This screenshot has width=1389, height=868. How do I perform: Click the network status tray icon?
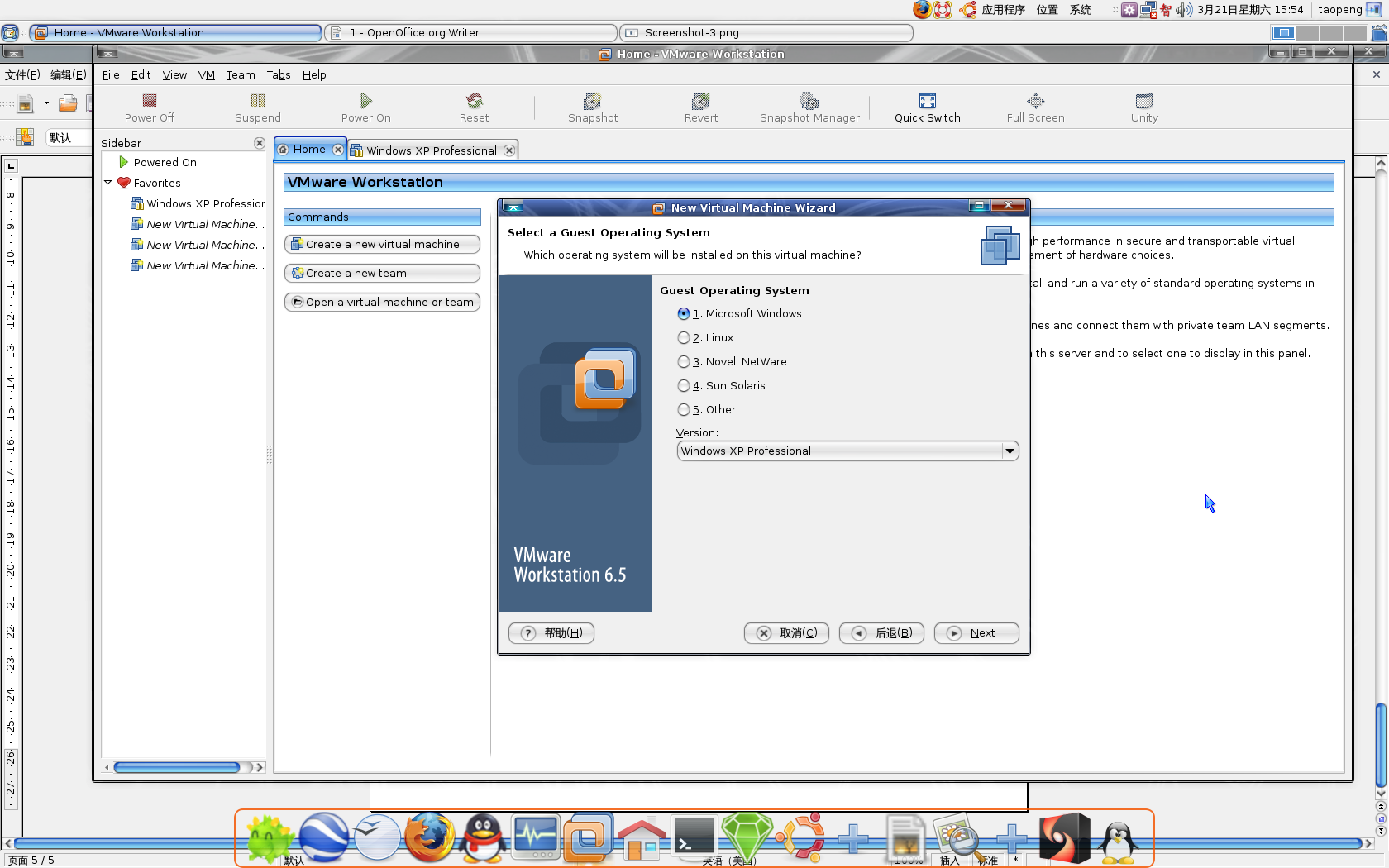(x=1148, y=10)
